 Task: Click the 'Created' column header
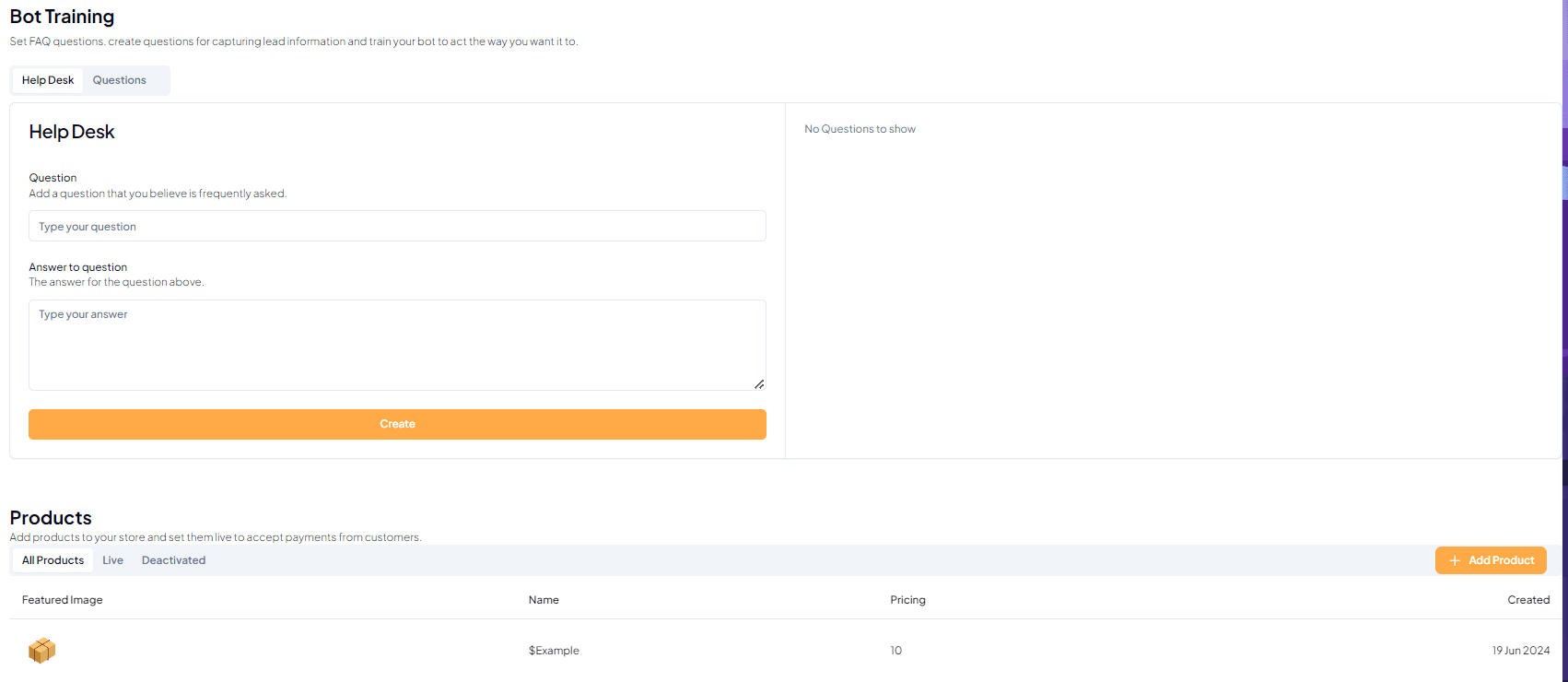1528,600
